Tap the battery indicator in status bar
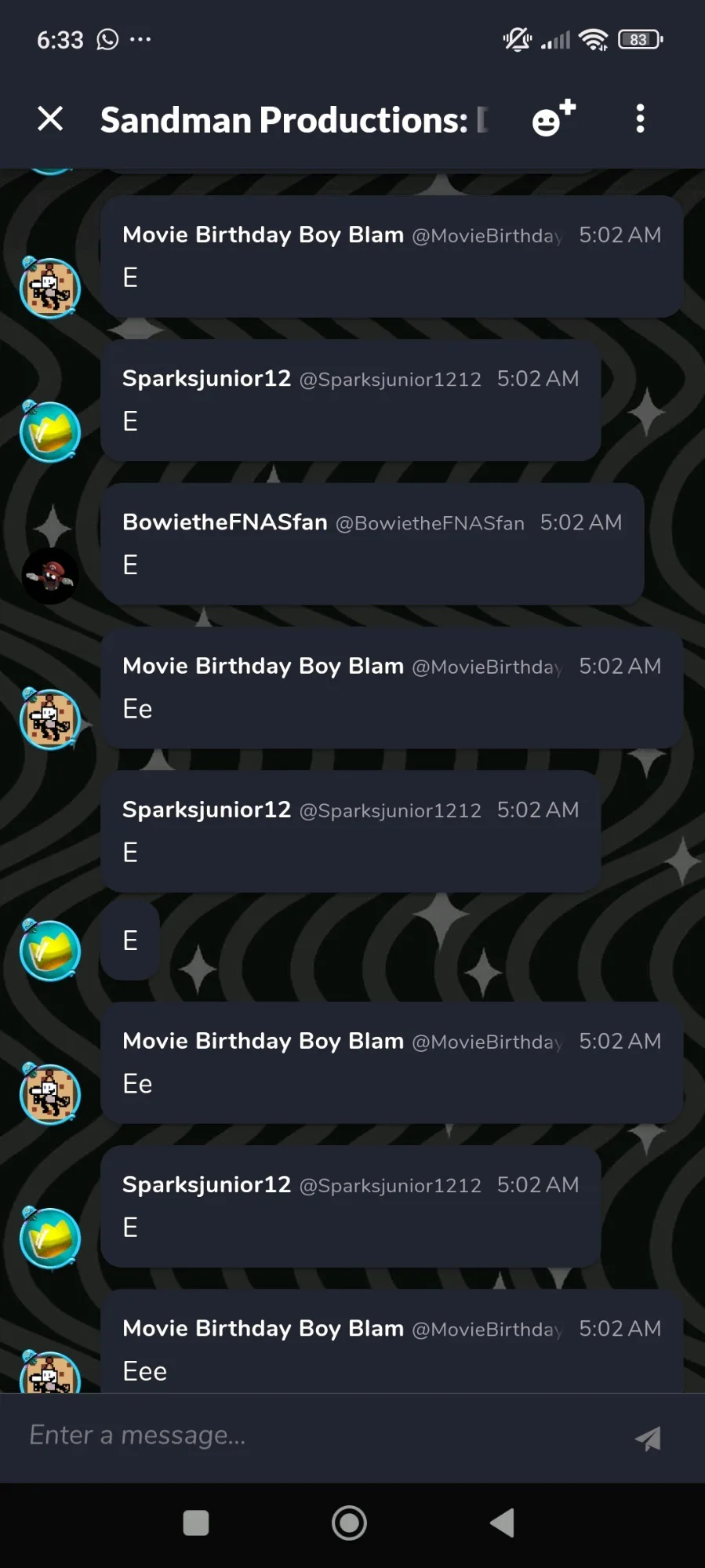The image size is (705, 1568). coord(641,39)
